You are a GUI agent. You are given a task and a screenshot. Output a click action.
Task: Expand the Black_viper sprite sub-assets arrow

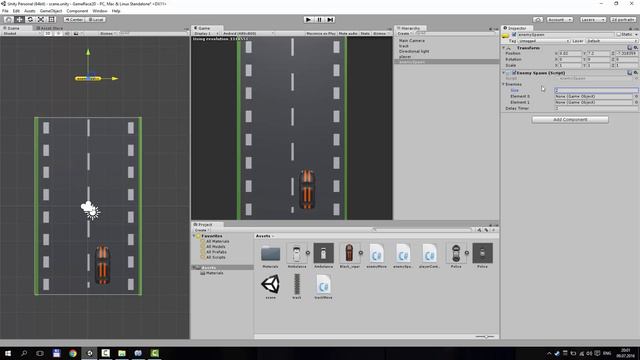pos(361,253)
